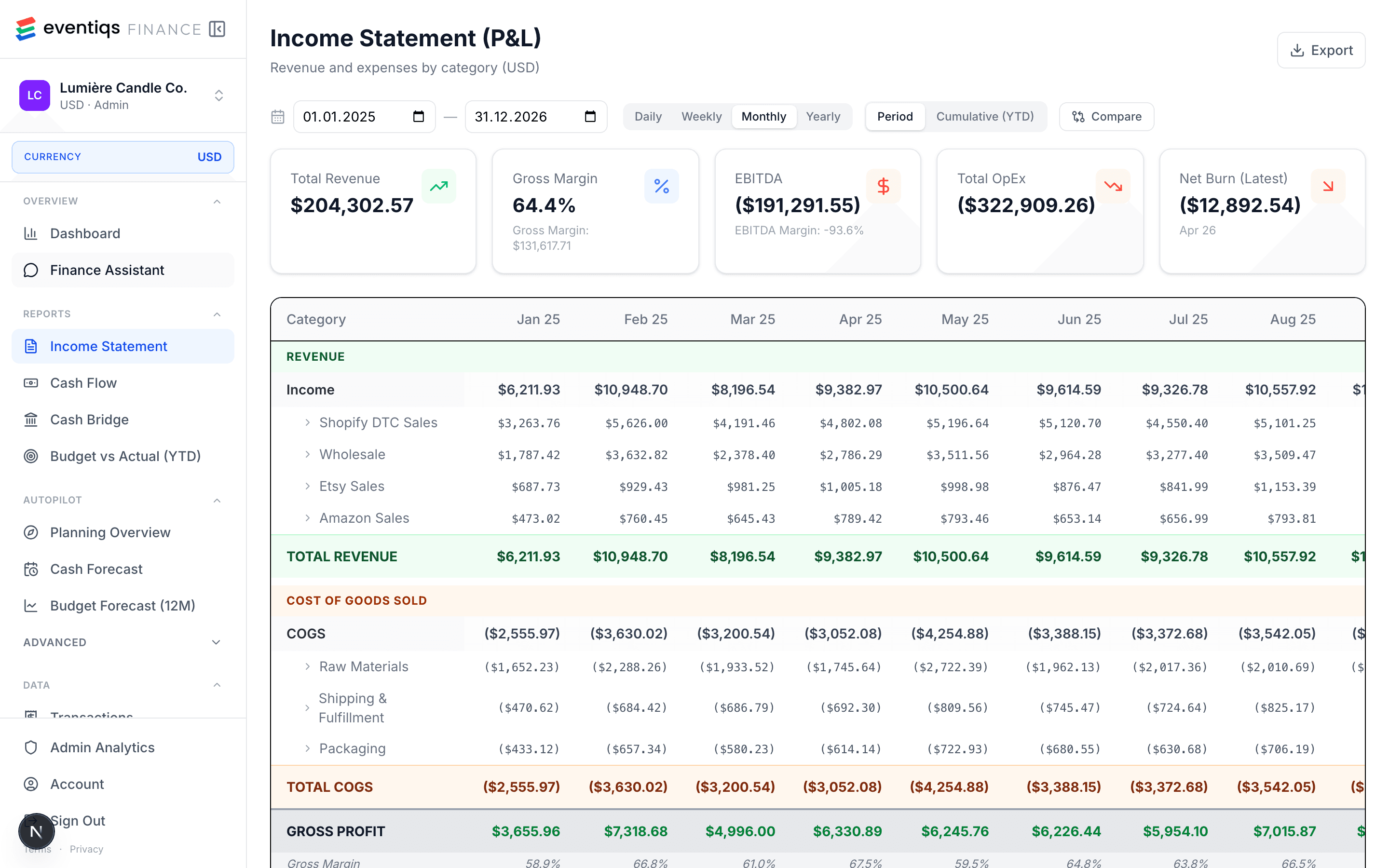
Task: Open Admin Analytics
Action: (x=102, y=747)
